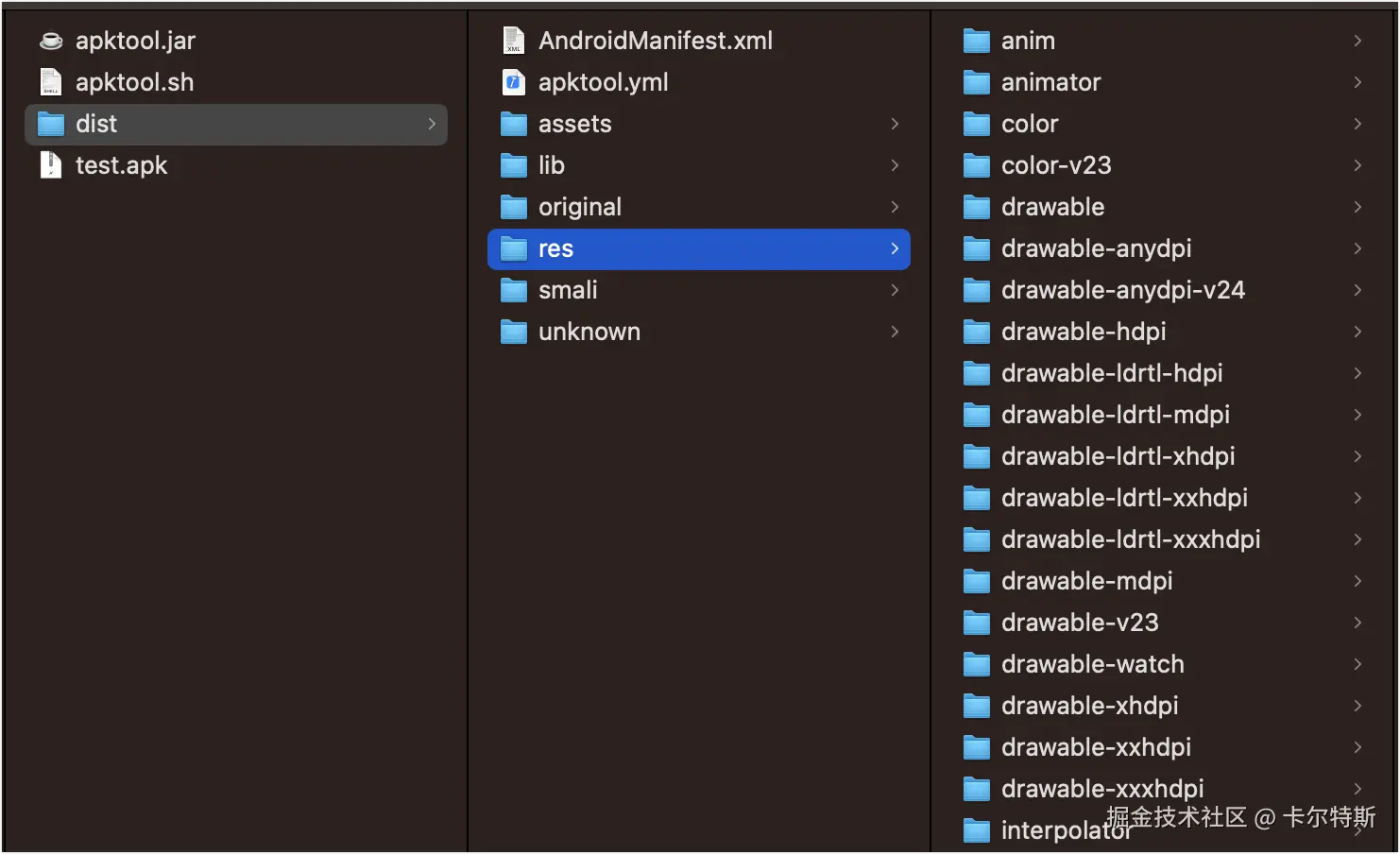Click the apktool.jar Java file icon
This screenshot has height=854, width=1400.
click(x=51, y=41)
